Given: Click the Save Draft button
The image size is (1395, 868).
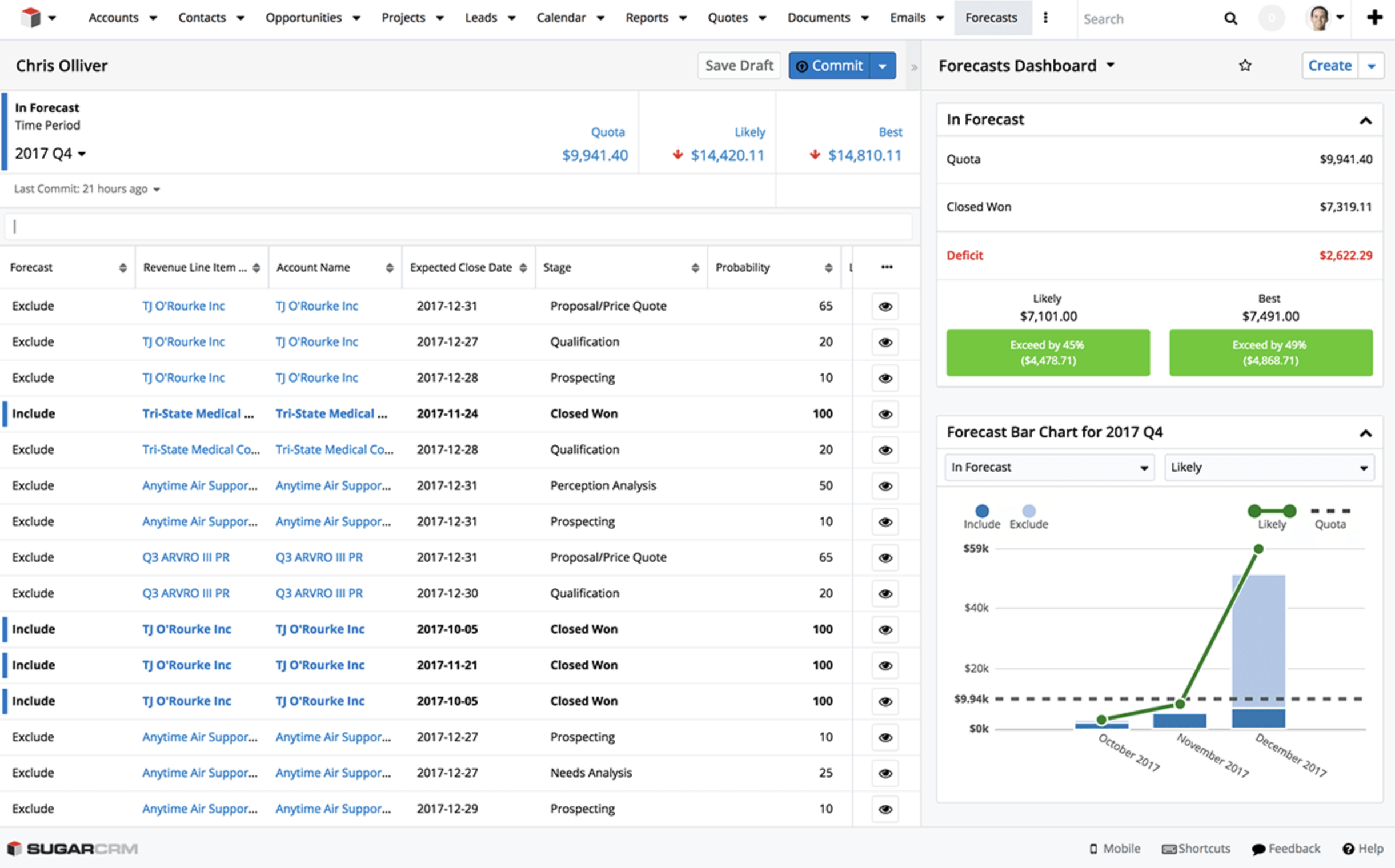Looking at the screenshot, I should [x=739, y=66].
